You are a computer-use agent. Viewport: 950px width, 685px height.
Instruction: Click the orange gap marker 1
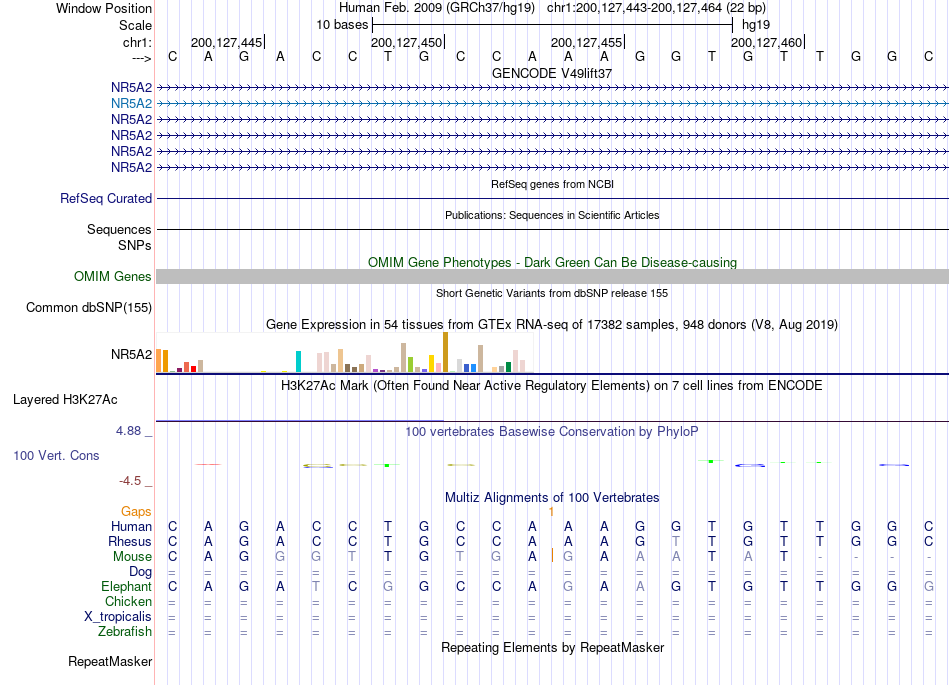551,512
